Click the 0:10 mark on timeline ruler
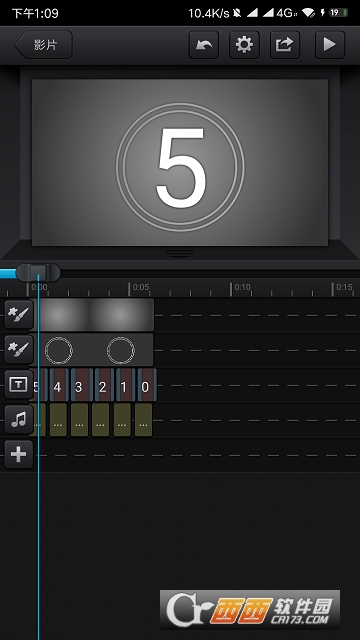Image resolution: width=360 pixels, height=640 pixels. (242, 287)
